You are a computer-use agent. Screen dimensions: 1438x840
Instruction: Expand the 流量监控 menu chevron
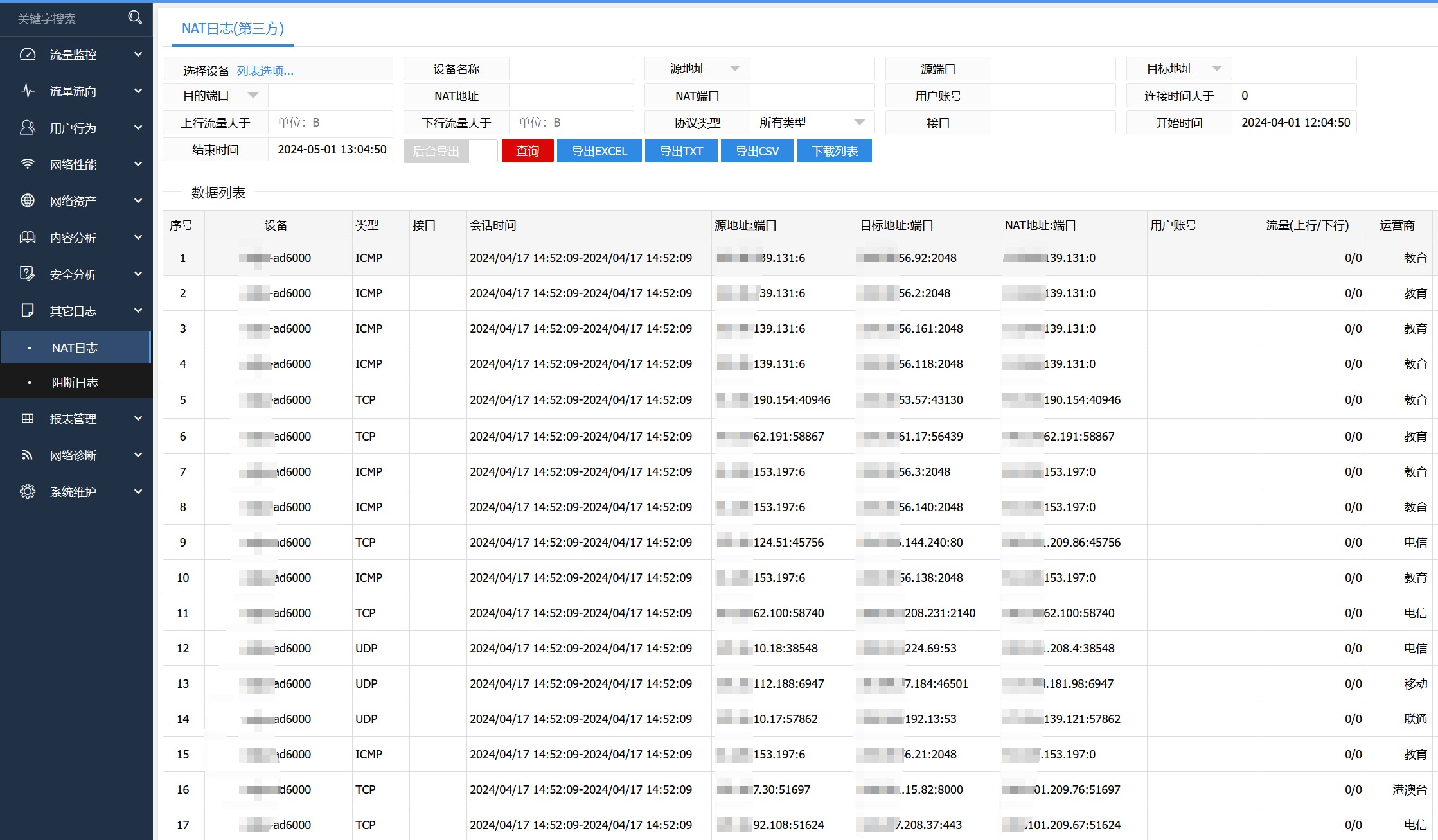138,55
